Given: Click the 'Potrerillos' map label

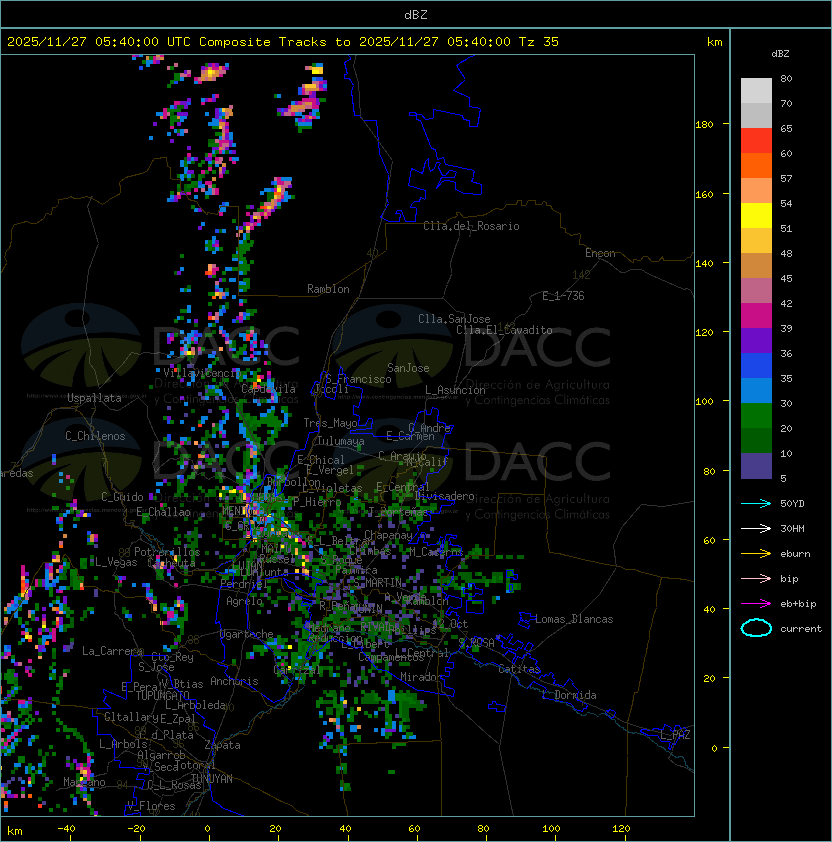Looking at the screenshot, I should [x=167, y=552].
